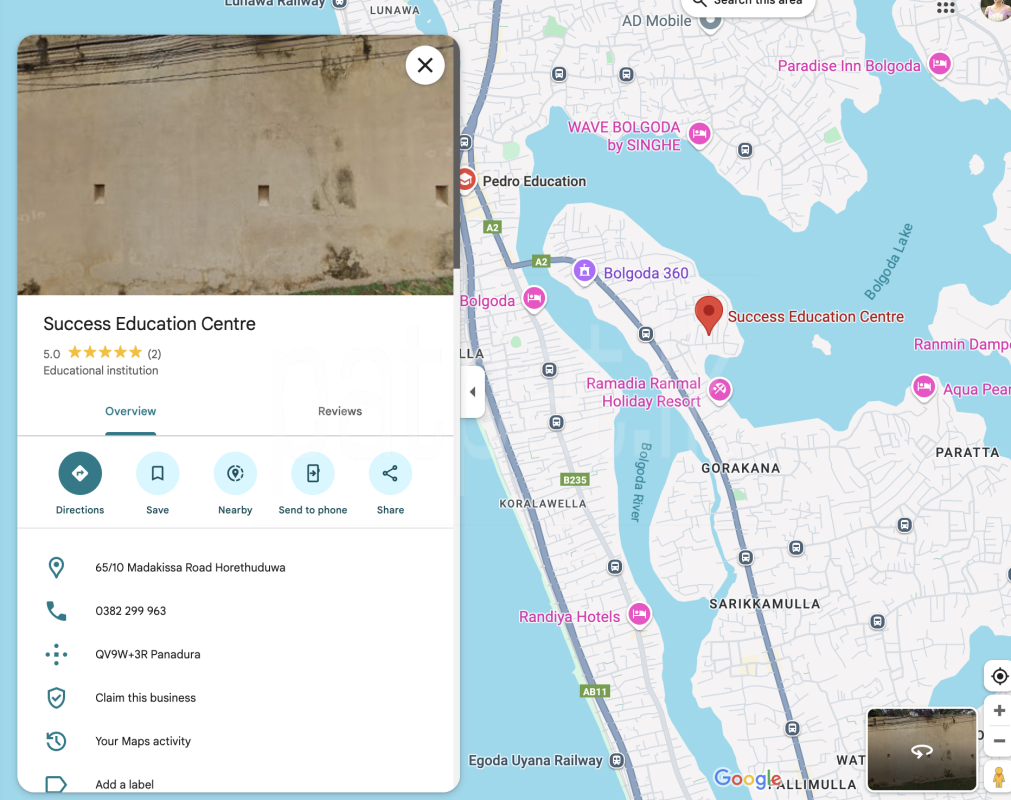Viewport: 1011px width, 800px height.
Task: Click the plus code dots icon
Action: click(56, 654)
